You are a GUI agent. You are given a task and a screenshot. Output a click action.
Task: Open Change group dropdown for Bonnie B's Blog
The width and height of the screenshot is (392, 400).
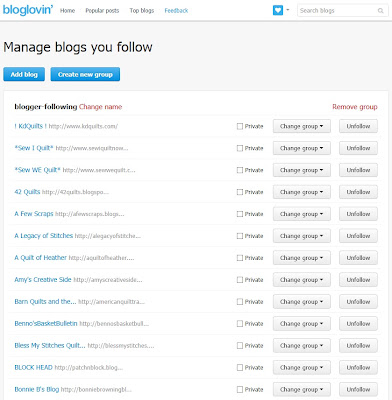click(302, 389)
